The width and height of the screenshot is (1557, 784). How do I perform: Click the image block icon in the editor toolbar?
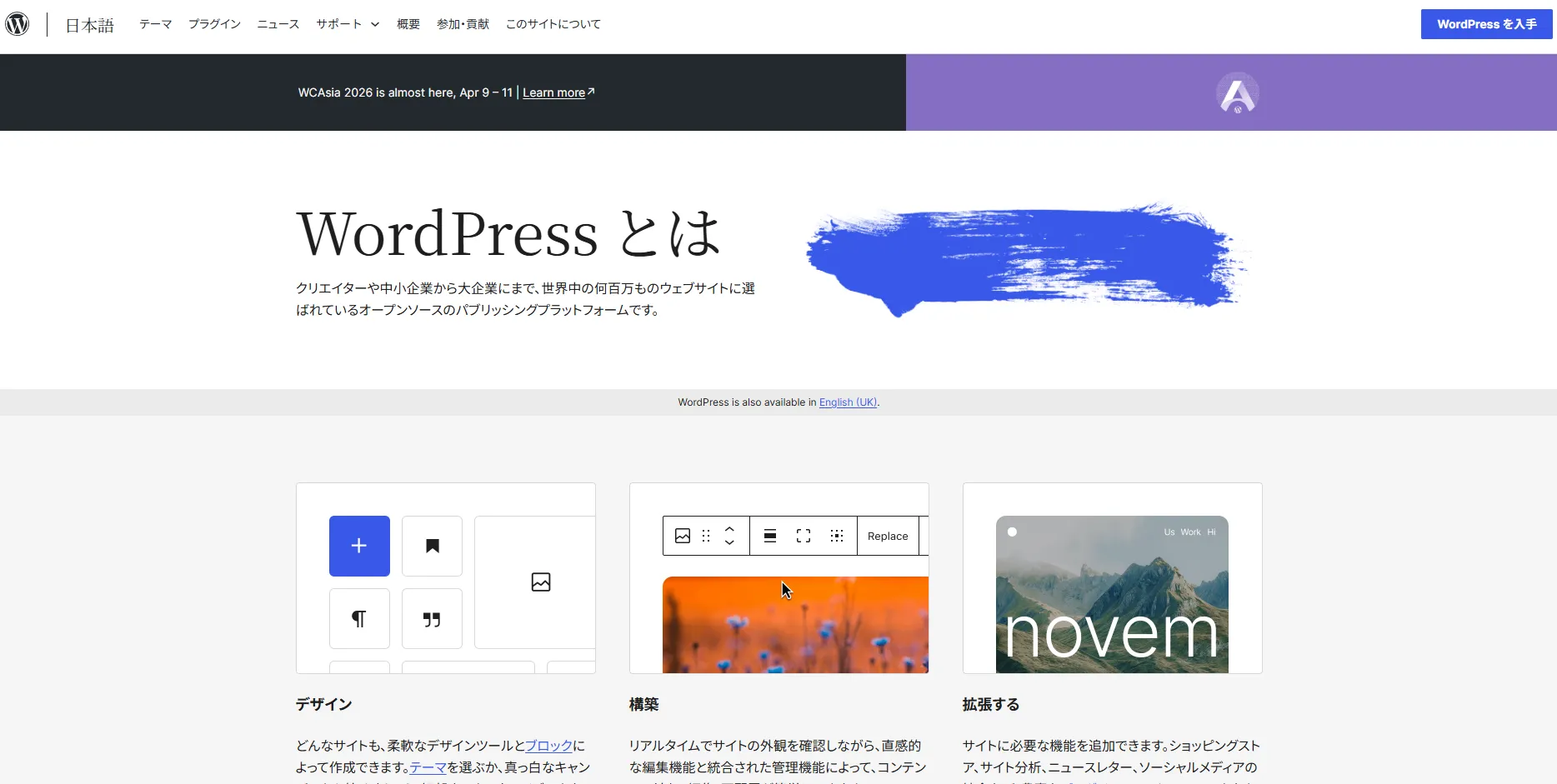pos(683,536)
